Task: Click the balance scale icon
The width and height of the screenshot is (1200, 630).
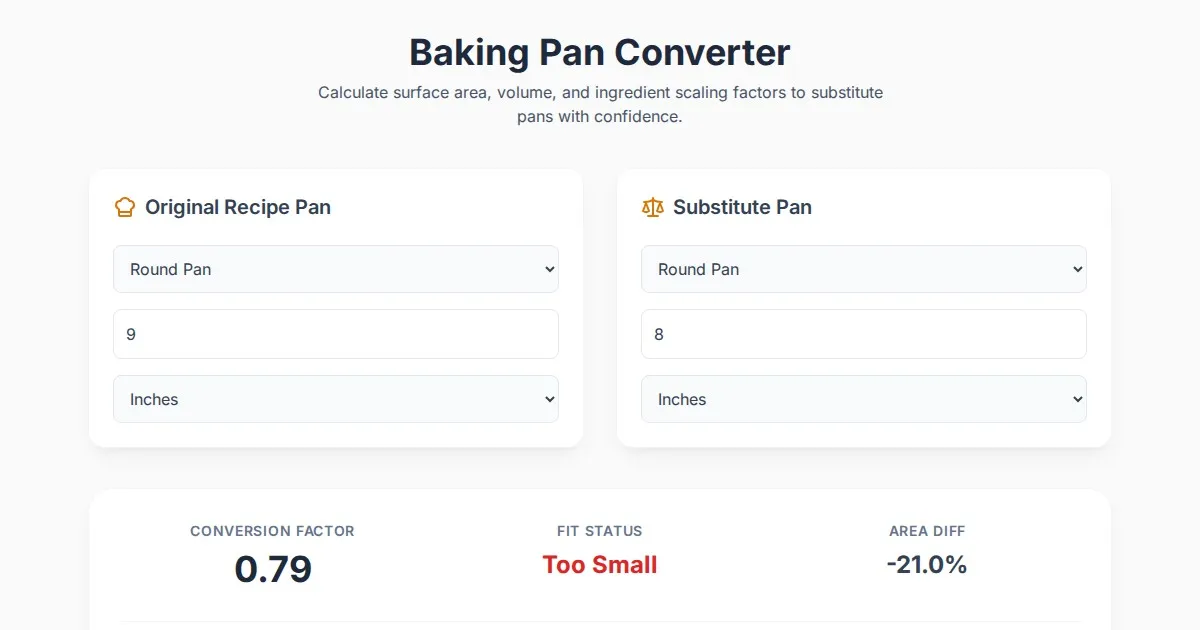Action: coord(653,207)
